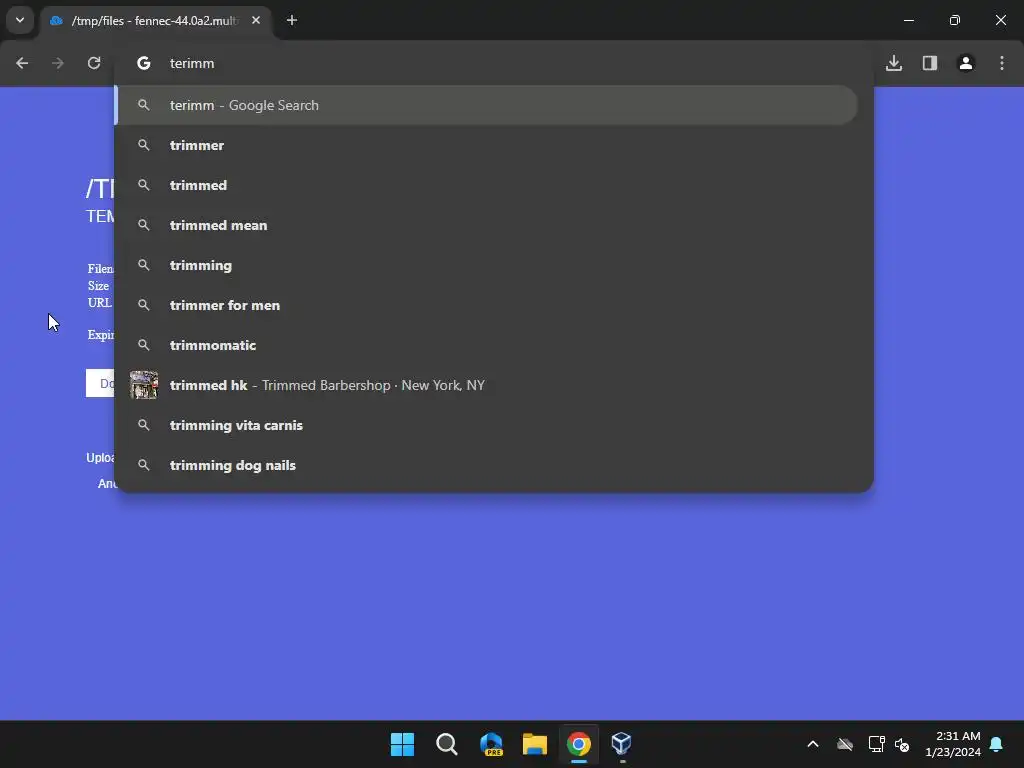
Task: Reload the current page
Action: pos(94,63)
